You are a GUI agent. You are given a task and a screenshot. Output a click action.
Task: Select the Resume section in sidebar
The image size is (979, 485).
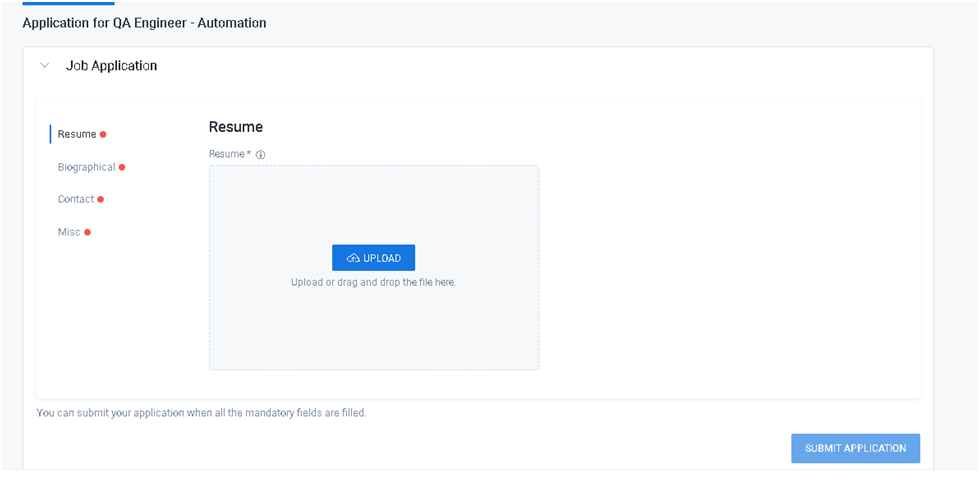coord(77,134)
